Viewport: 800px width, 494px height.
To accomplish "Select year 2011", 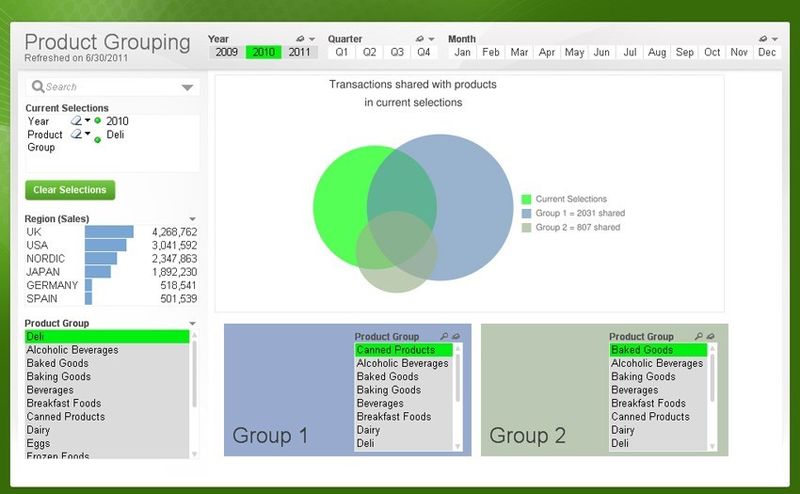I will (299, 52).
